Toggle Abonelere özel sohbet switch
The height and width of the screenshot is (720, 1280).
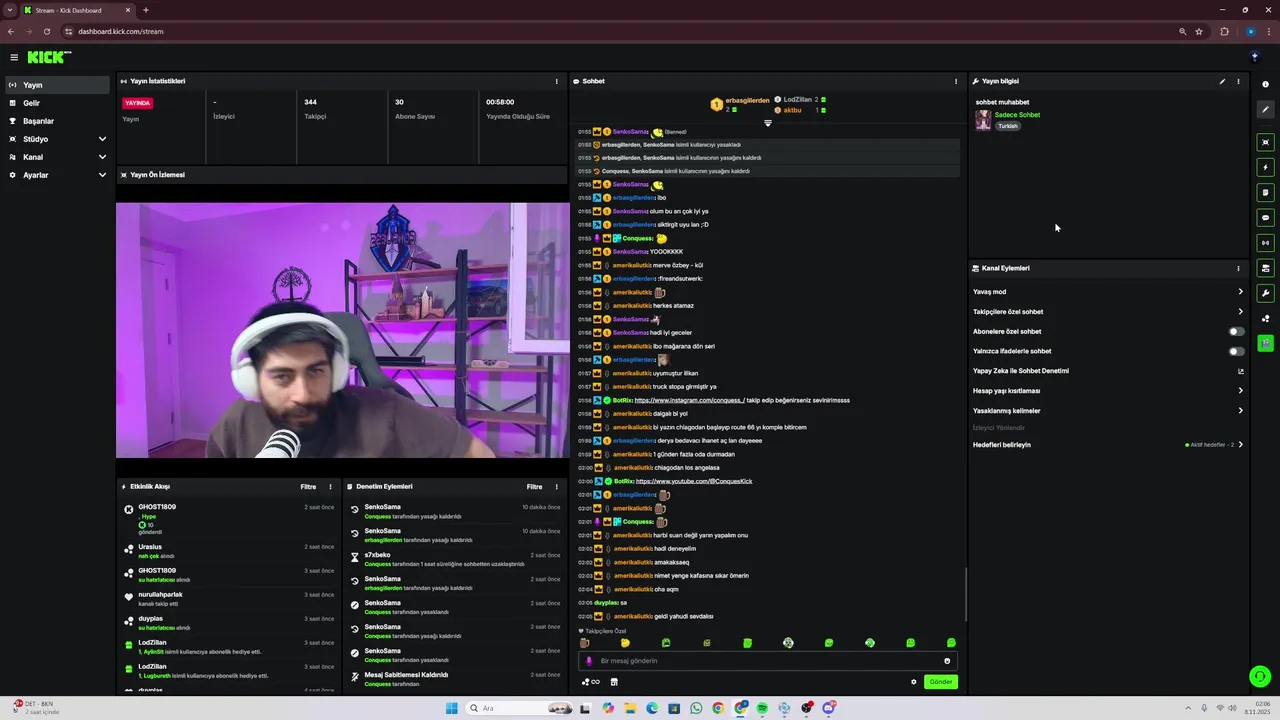coord(1237,331)
